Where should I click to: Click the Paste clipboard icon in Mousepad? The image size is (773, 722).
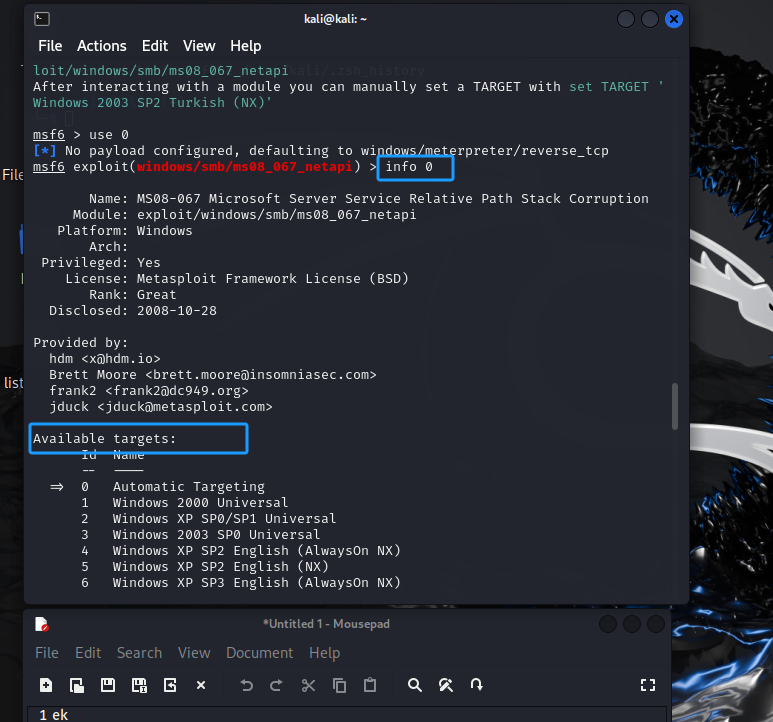pos(370,685)
